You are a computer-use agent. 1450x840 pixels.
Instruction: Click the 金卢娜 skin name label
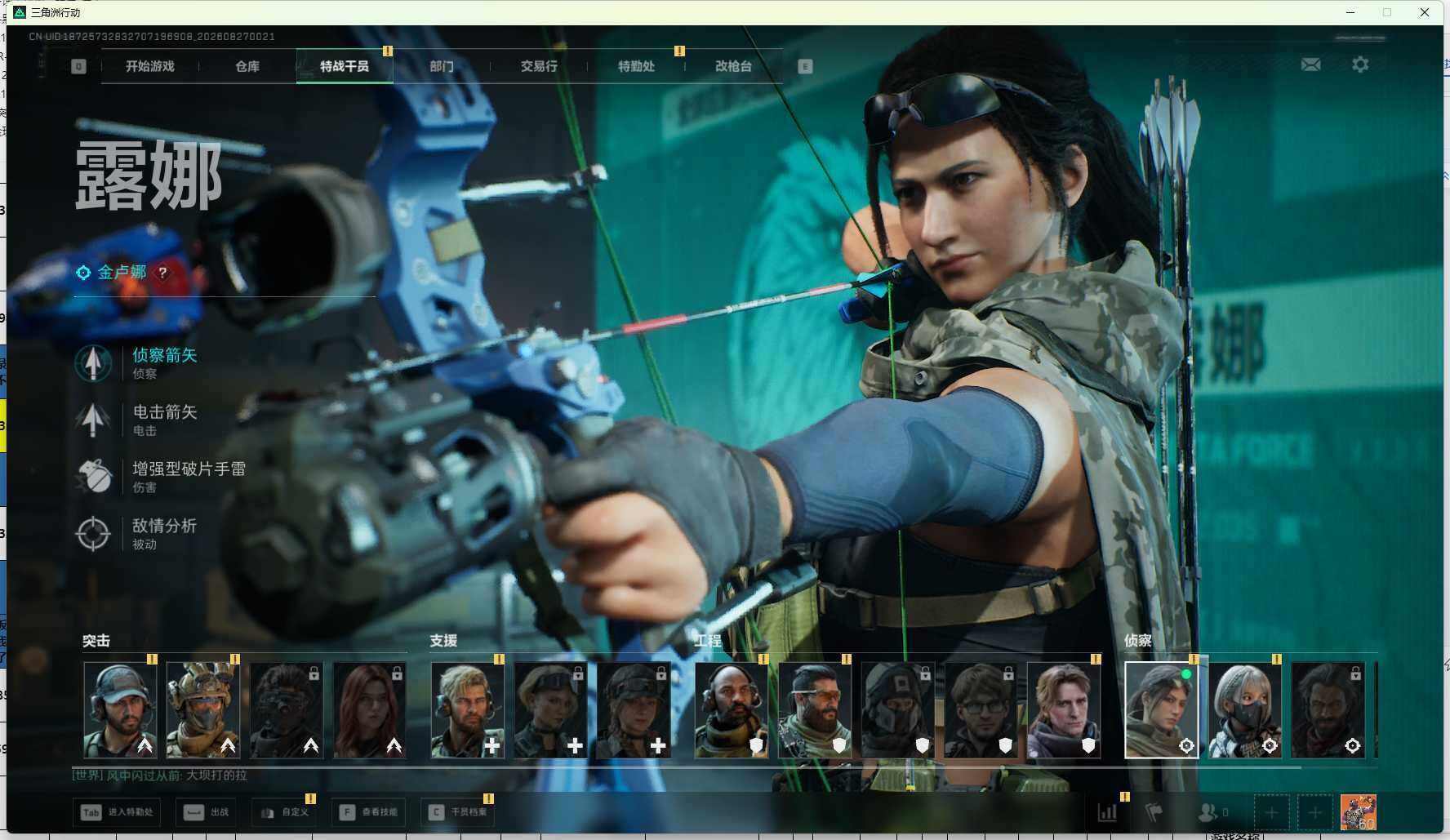point(122,273)
